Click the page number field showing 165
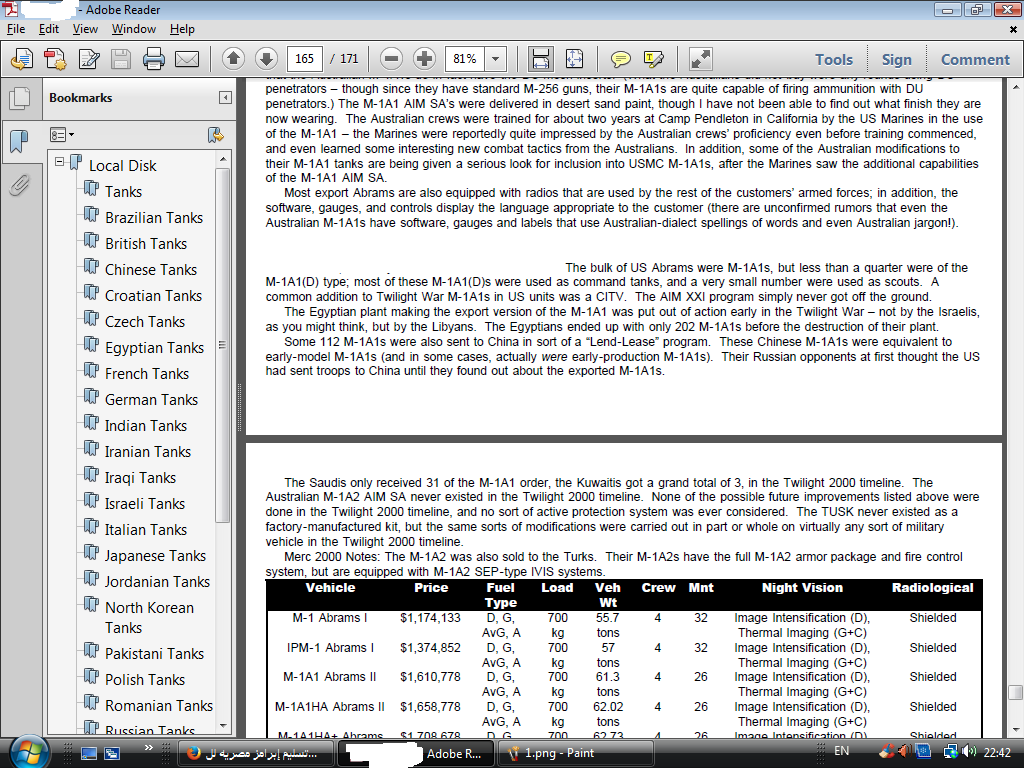1024x768 pixels. point(304,59)
